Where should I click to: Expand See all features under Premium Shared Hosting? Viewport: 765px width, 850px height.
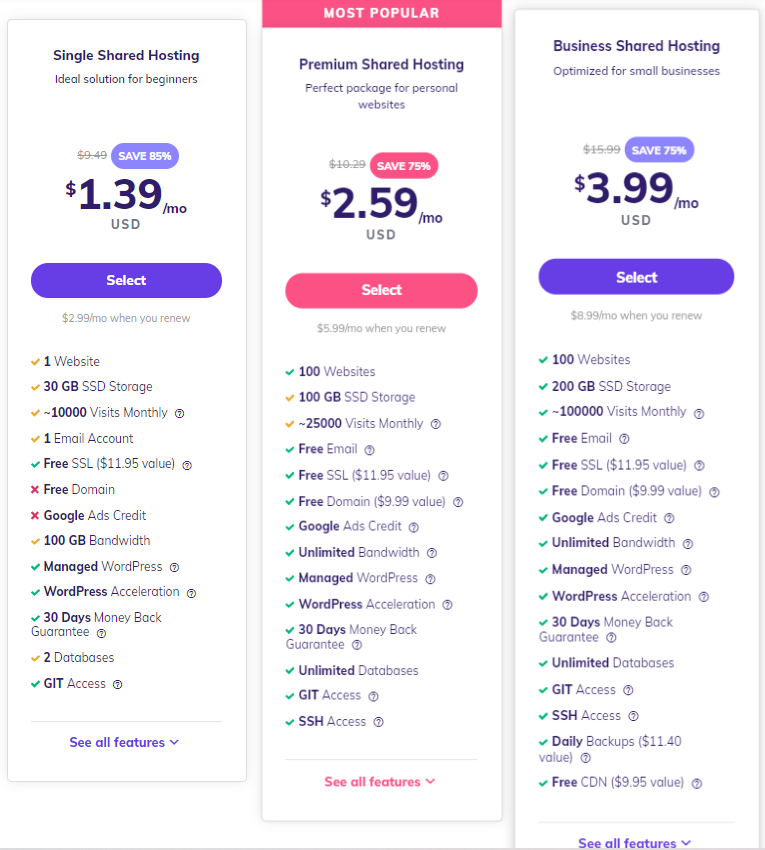click(380, 782)
